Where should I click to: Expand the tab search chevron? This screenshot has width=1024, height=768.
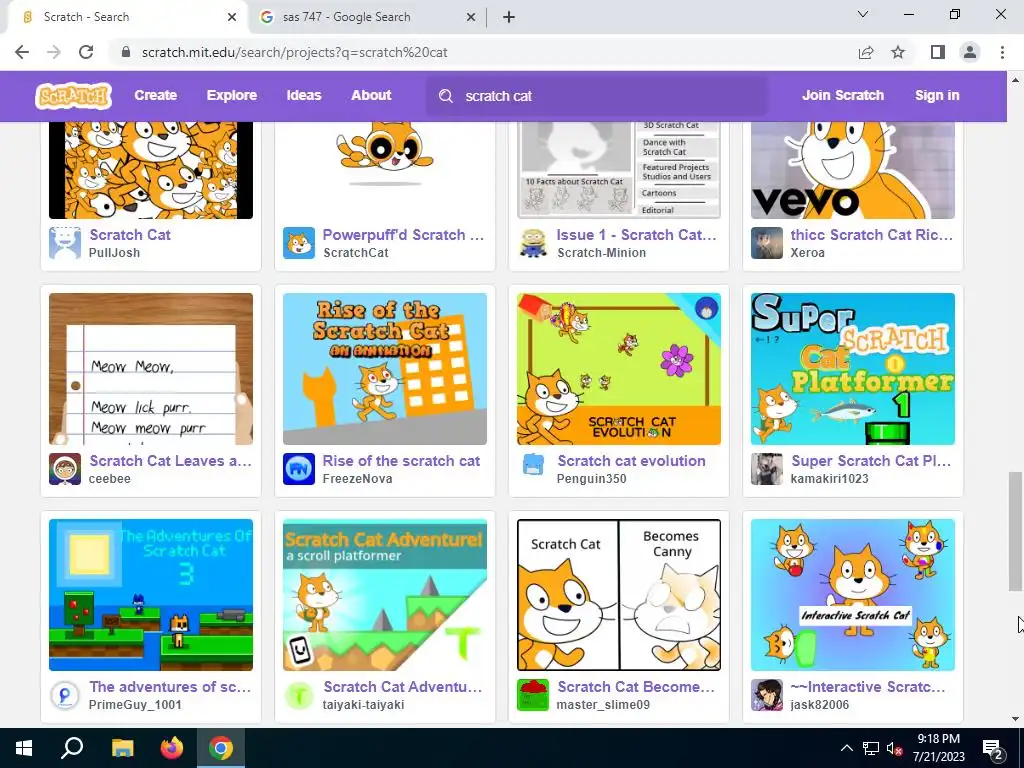[x=863, y=14]
